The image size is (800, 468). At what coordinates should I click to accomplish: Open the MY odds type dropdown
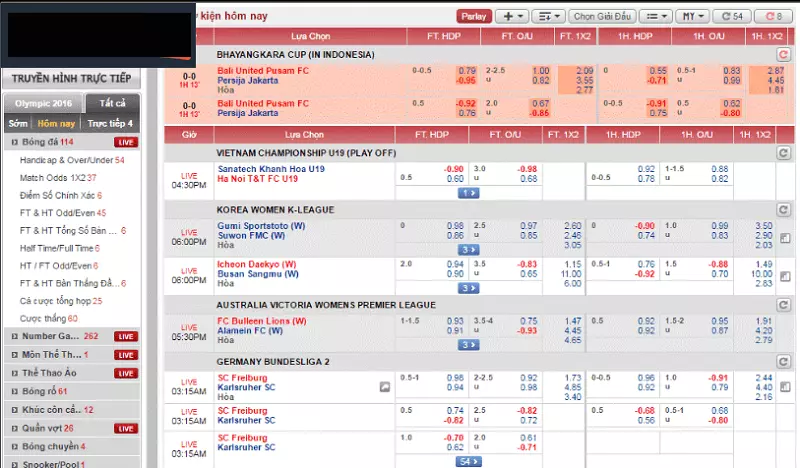click(690, 16)
